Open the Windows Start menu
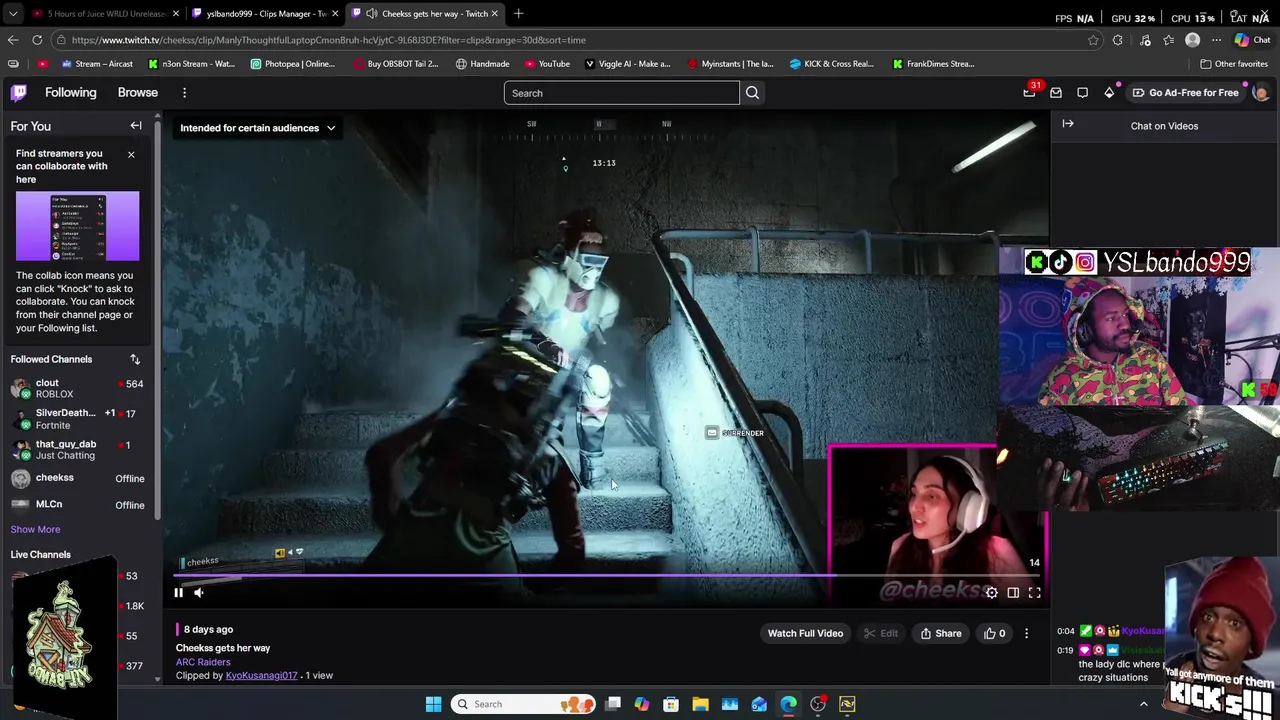 (x=433, y=704)
